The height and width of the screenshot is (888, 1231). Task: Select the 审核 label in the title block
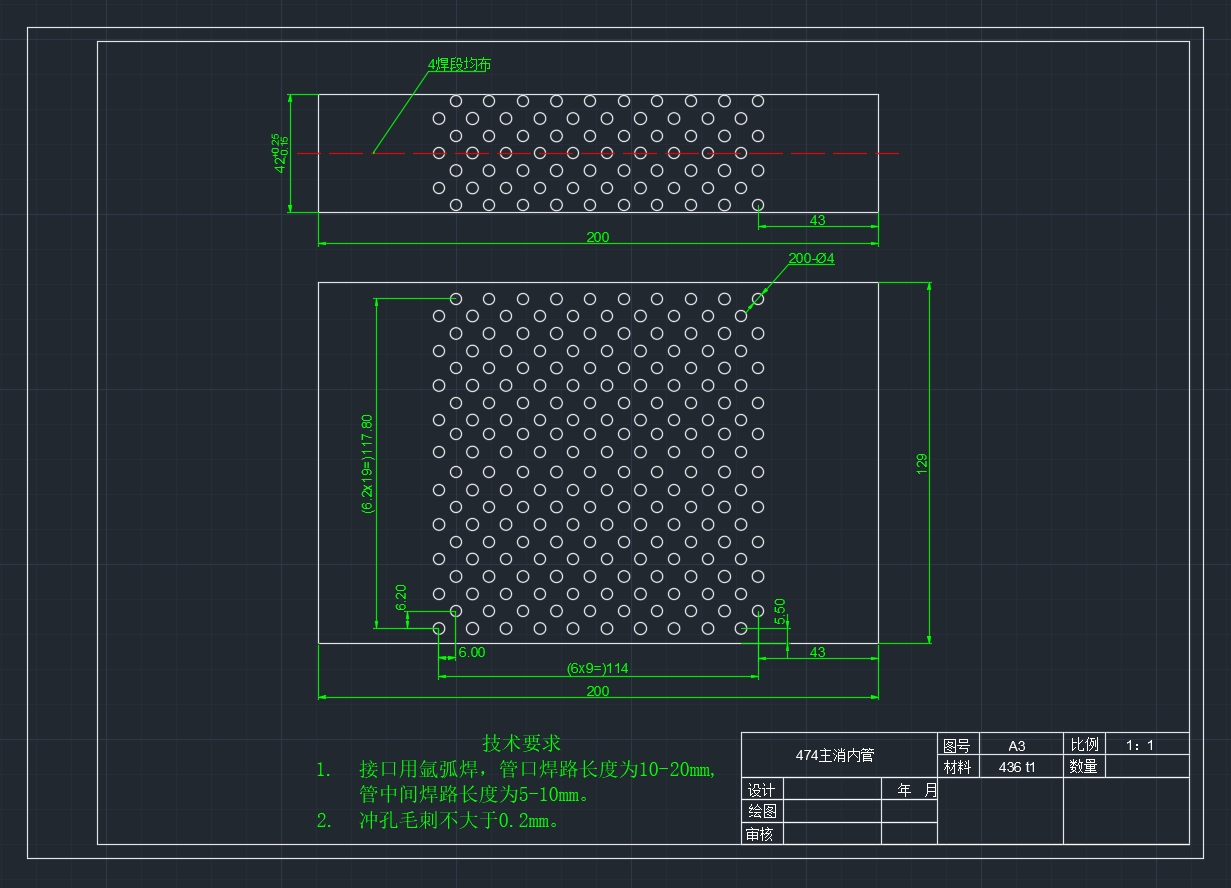coord(762,834)
